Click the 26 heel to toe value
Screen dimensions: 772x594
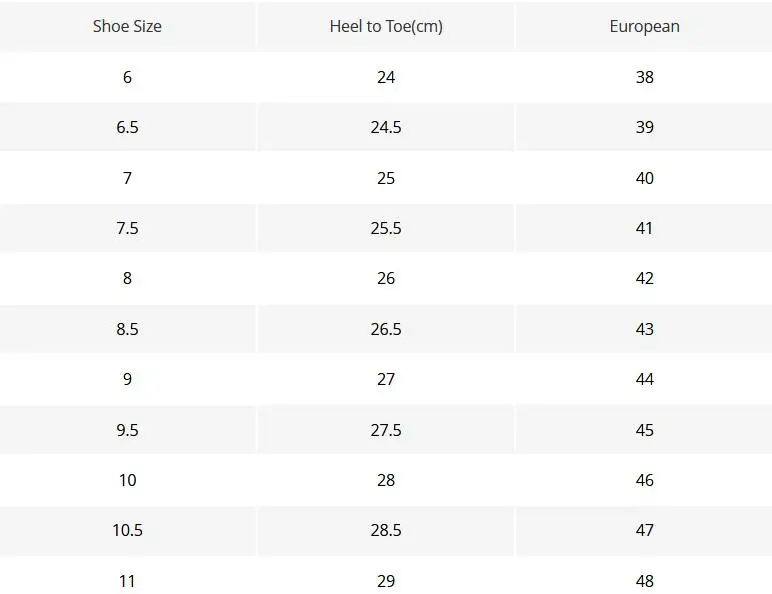[x=386, y=279]
